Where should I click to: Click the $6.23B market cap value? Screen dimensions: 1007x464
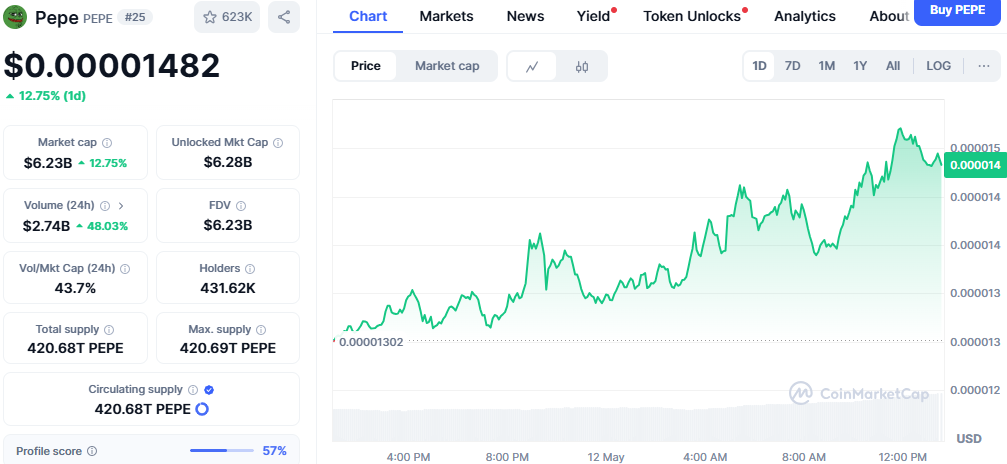click(x=48, y=163)
